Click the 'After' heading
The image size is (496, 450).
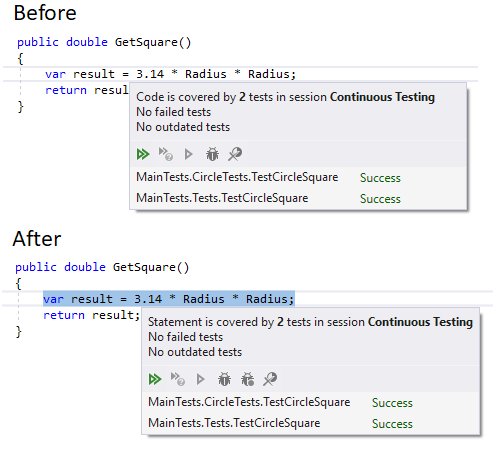(37, 239)
